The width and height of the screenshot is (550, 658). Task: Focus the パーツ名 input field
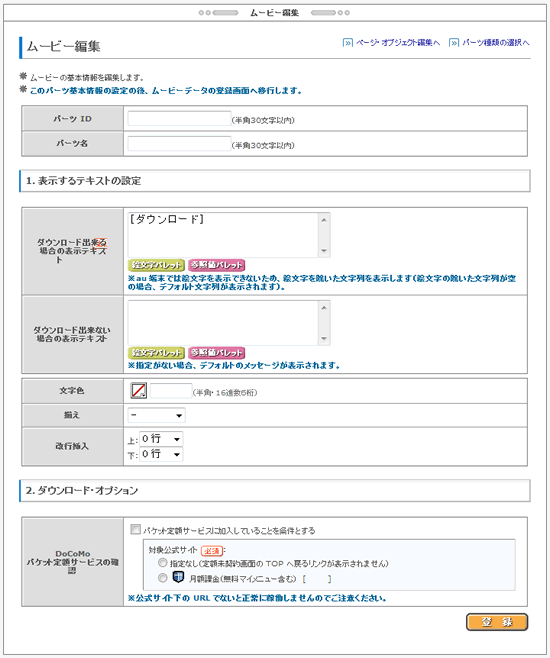(x=180, y=144)
